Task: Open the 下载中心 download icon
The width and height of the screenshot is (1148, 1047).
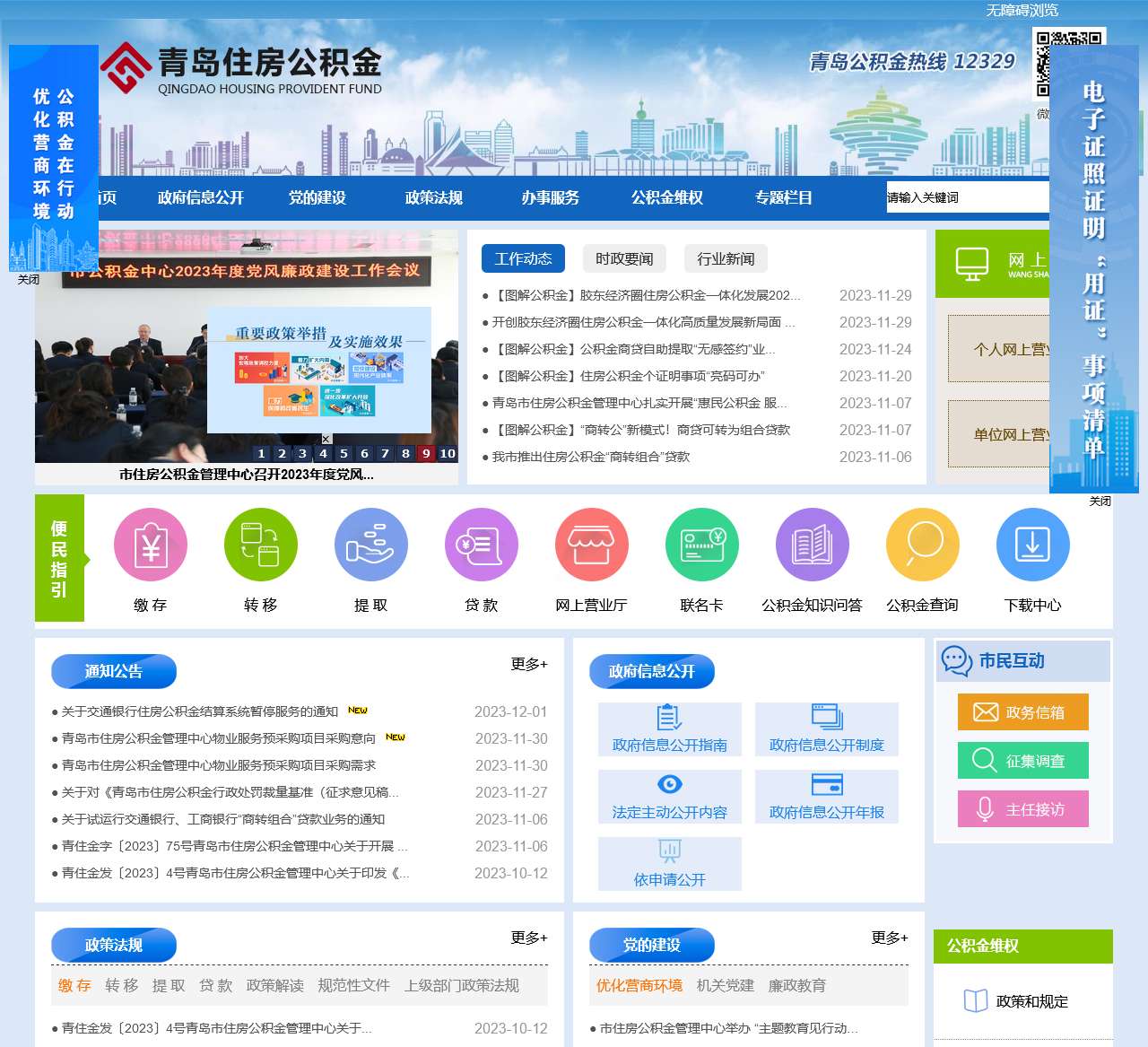Action: 1032,544
